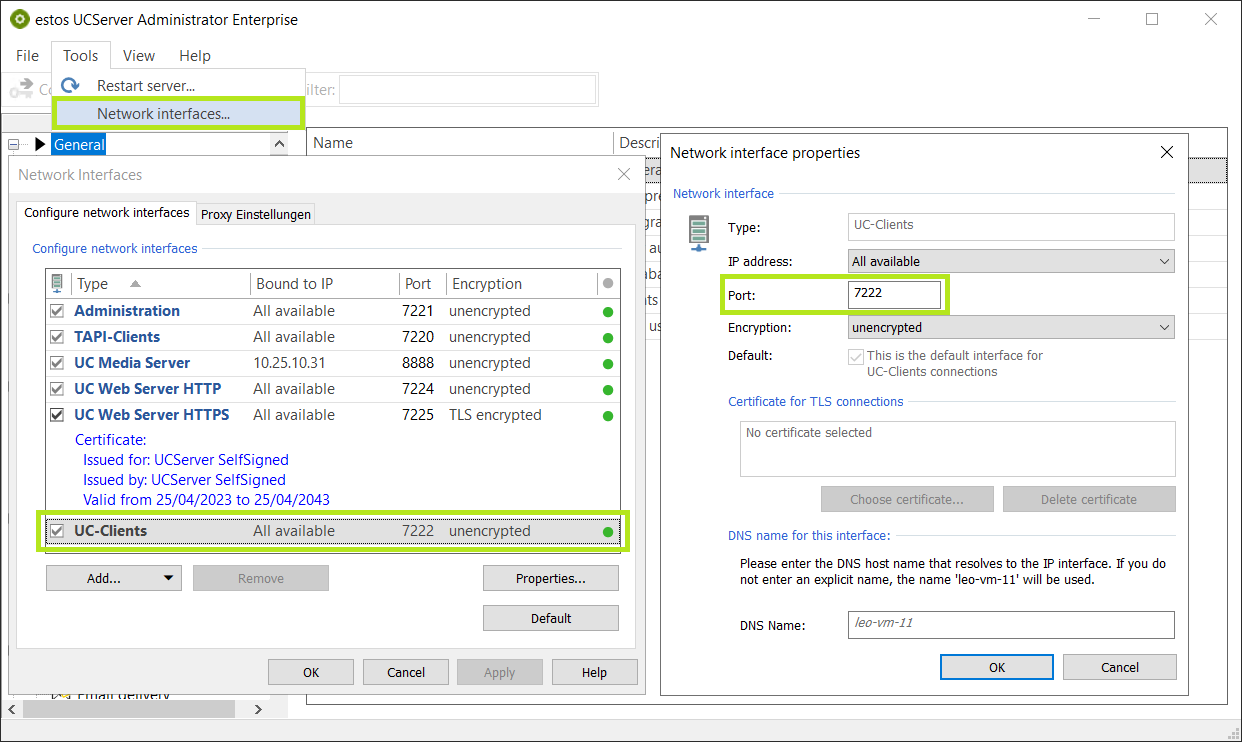This screenshot has width=1242, height=742.
Task: Open the IP address dropdown
Action: tap(1010, 262)
